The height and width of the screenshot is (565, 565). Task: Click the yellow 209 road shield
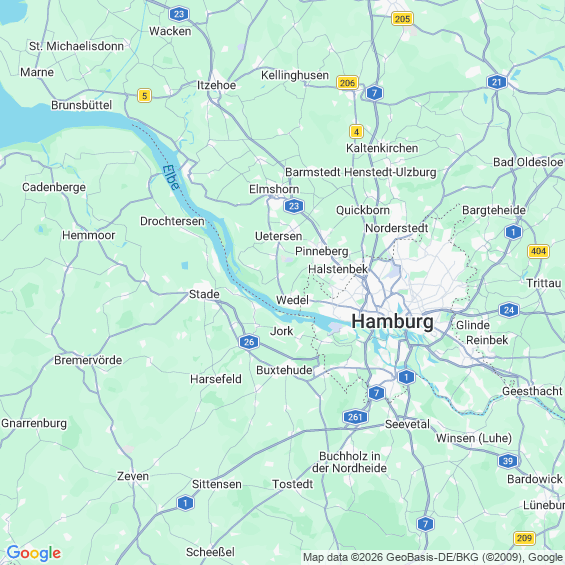[524, 538]
